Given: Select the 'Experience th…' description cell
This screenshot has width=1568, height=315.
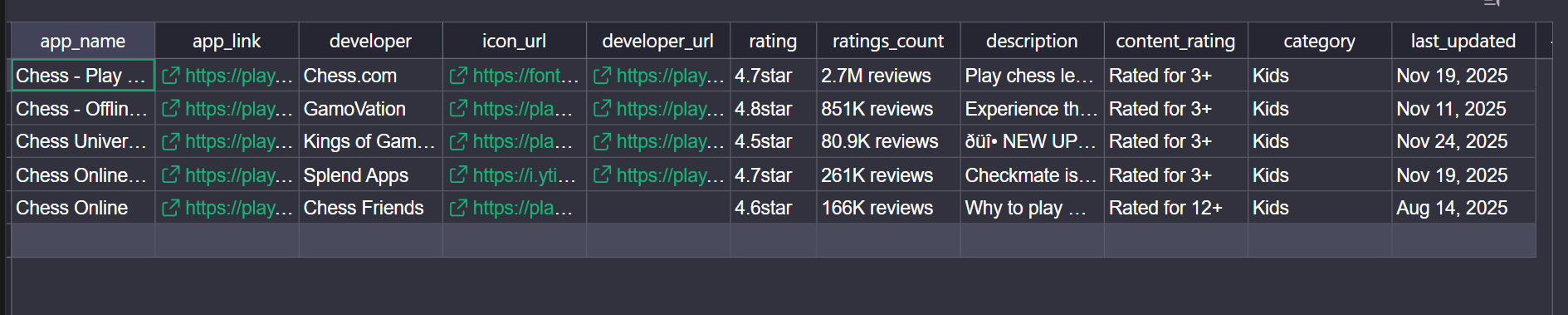Looking at the screenshot, I should click(1032, 109).
